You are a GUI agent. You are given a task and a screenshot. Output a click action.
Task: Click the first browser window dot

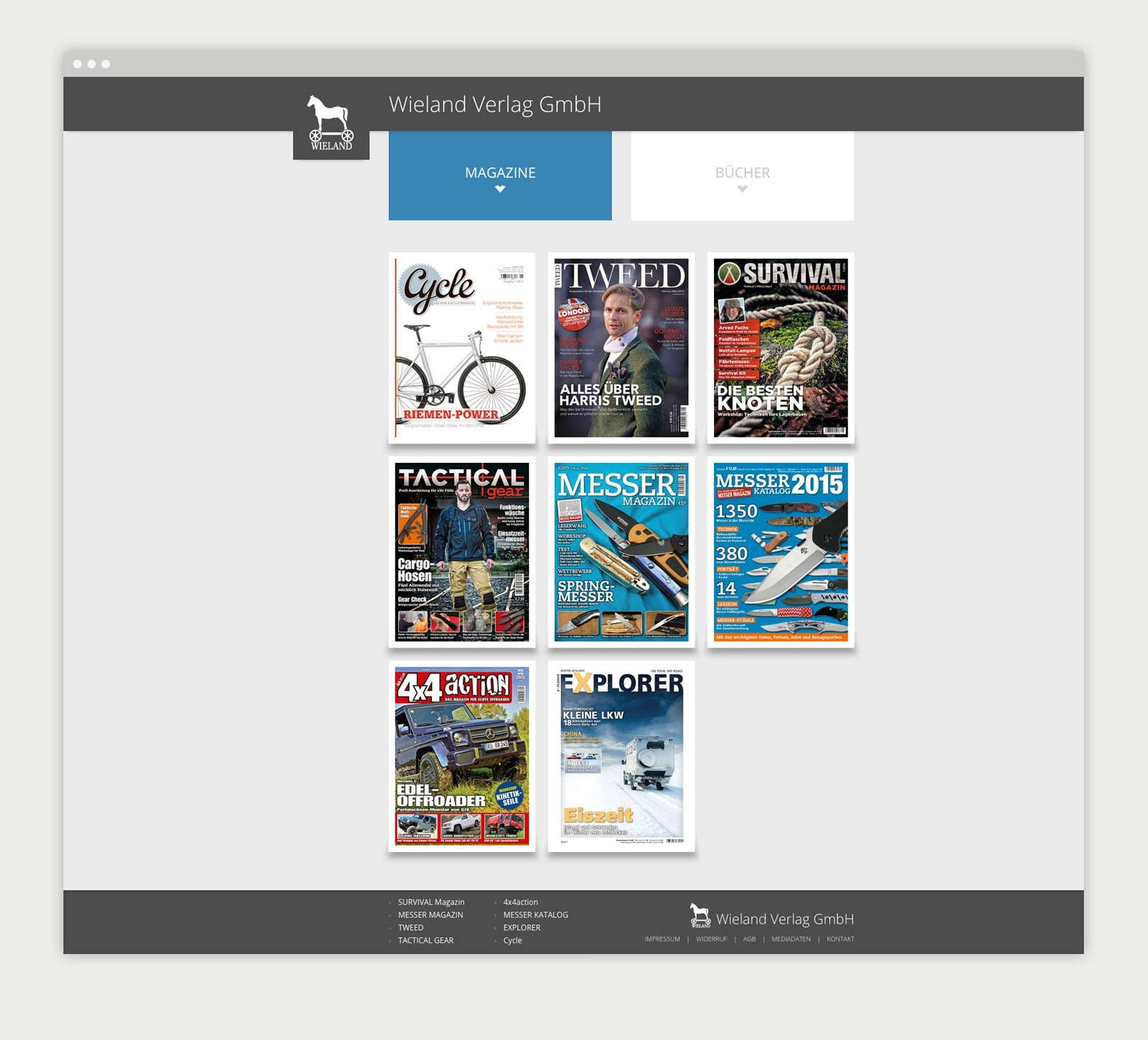pos(77,64)
